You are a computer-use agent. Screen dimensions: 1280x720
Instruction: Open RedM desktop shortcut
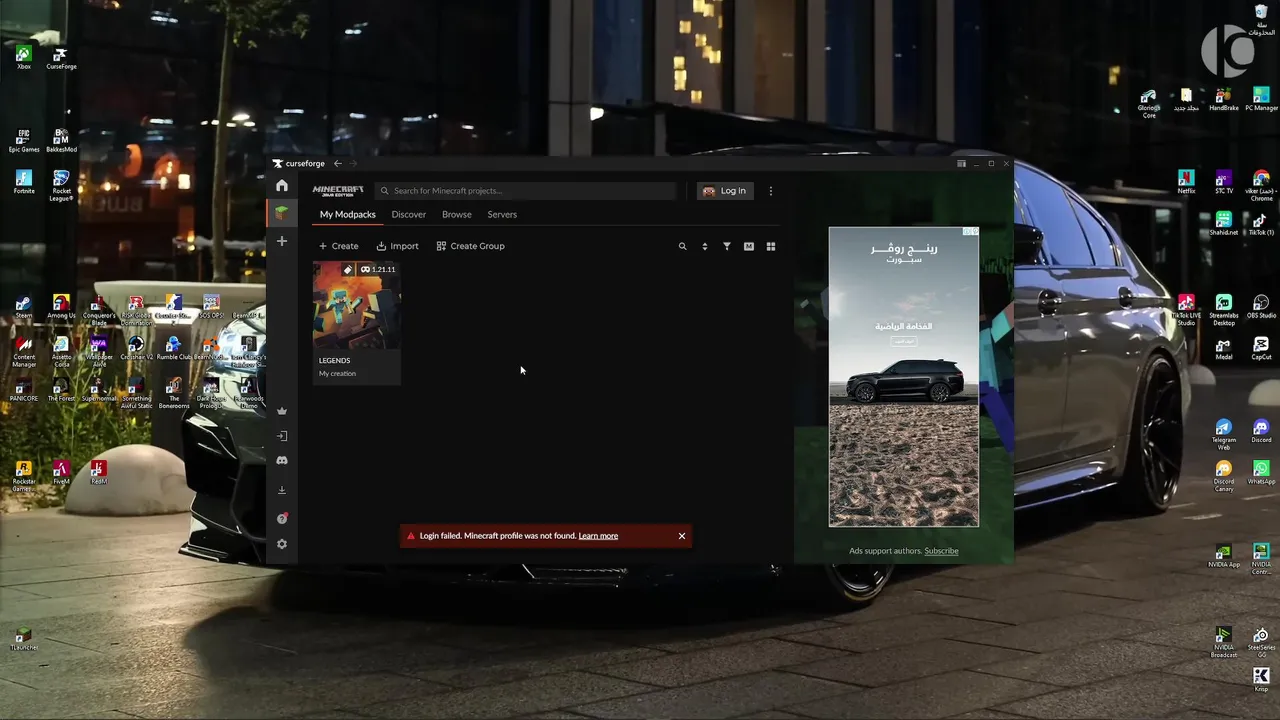(98, 472)
